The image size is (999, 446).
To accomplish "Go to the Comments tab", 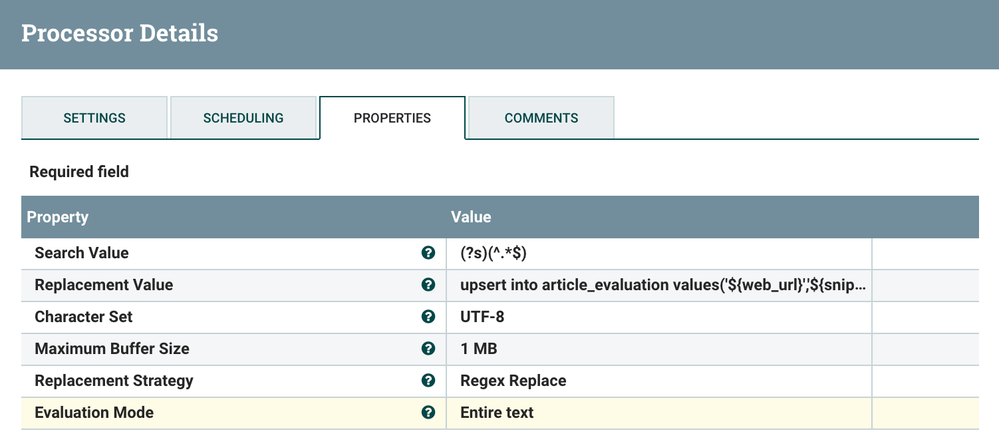I will point(541,118).
